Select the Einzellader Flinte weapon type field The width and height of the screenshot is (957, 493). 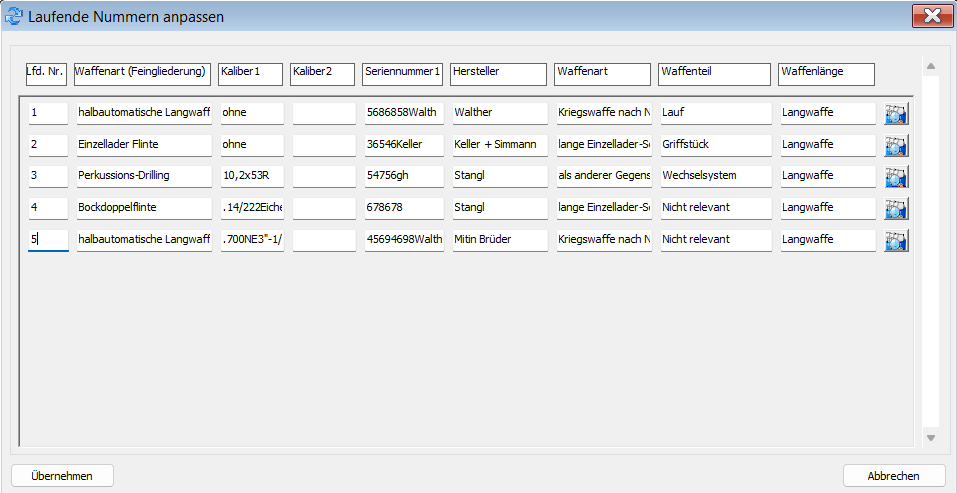pos(143,145)
